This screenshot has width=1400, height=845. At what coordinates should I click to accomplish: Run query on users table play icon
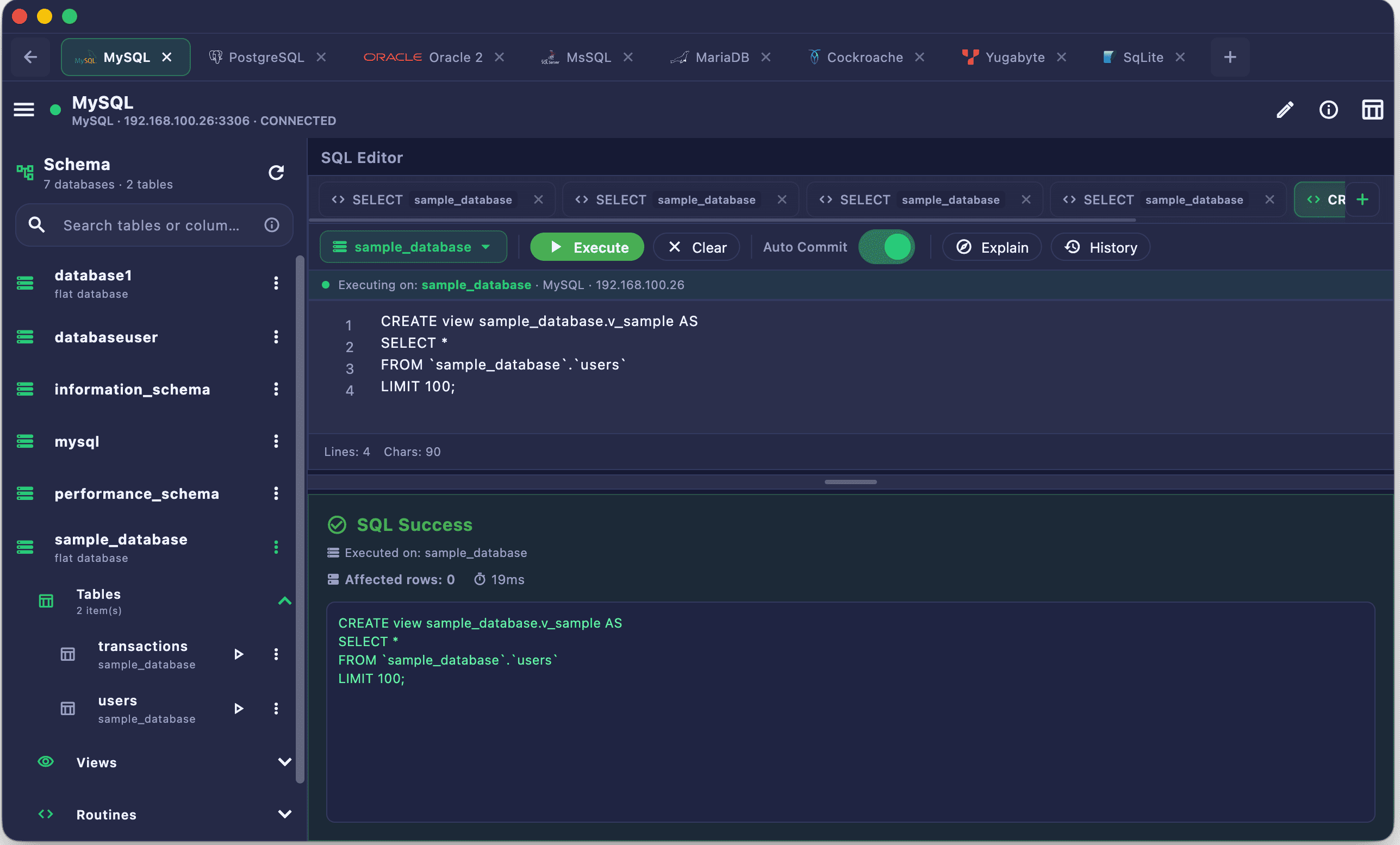[239, 709]
